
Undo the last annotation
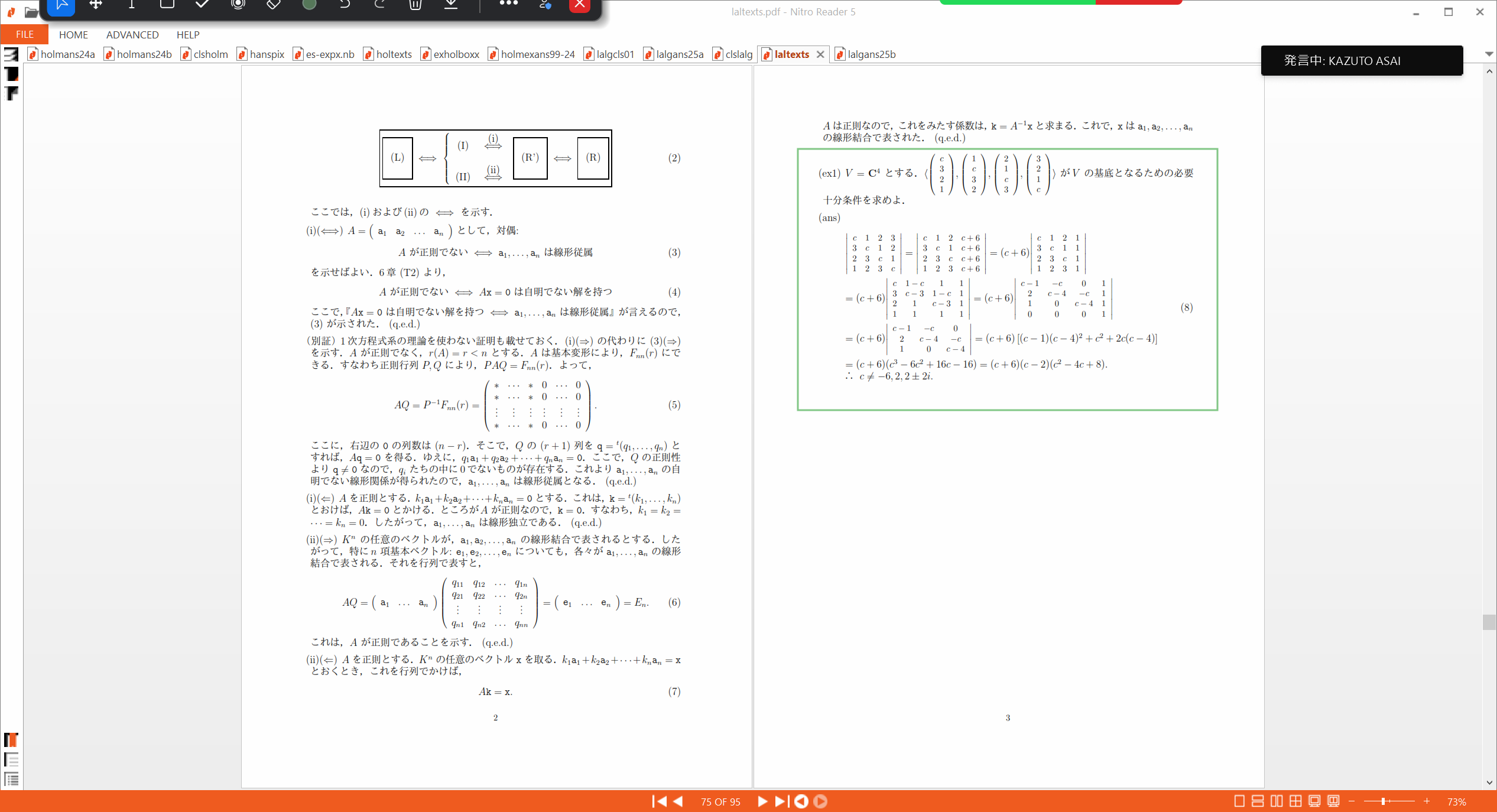[x=345, y=5]
